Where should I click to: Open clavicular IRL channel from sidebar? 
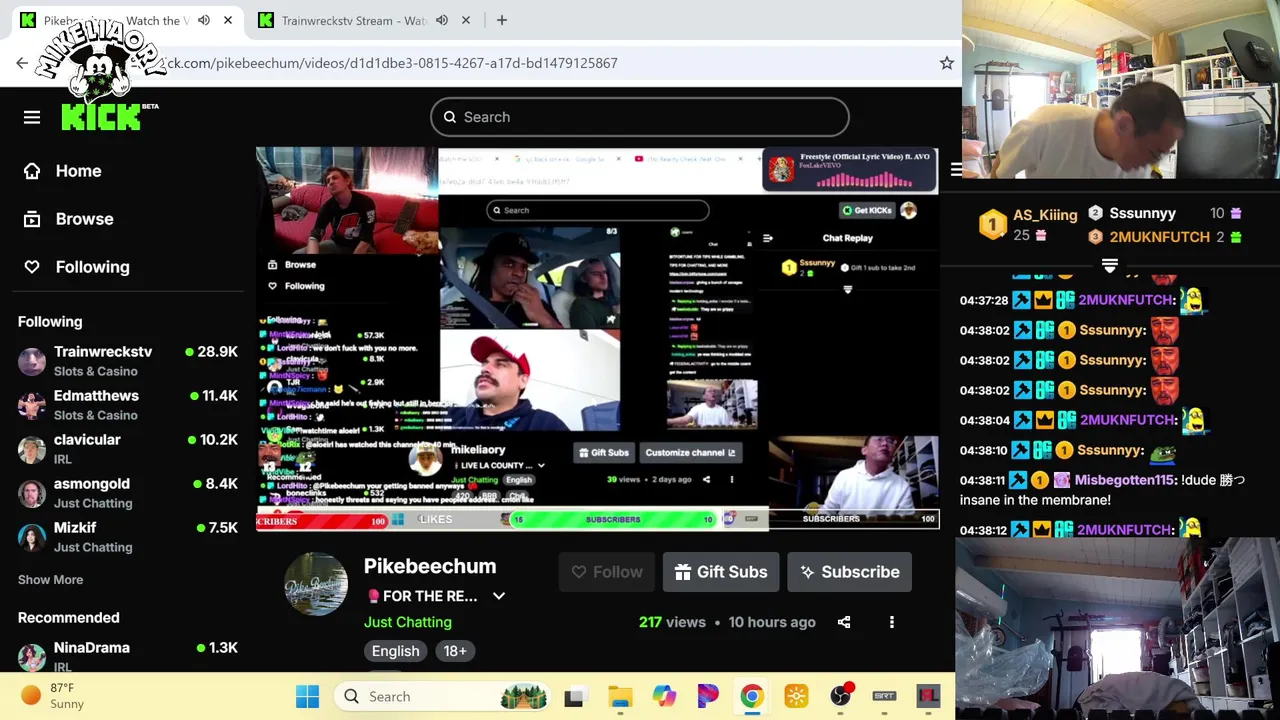[128, 449]
